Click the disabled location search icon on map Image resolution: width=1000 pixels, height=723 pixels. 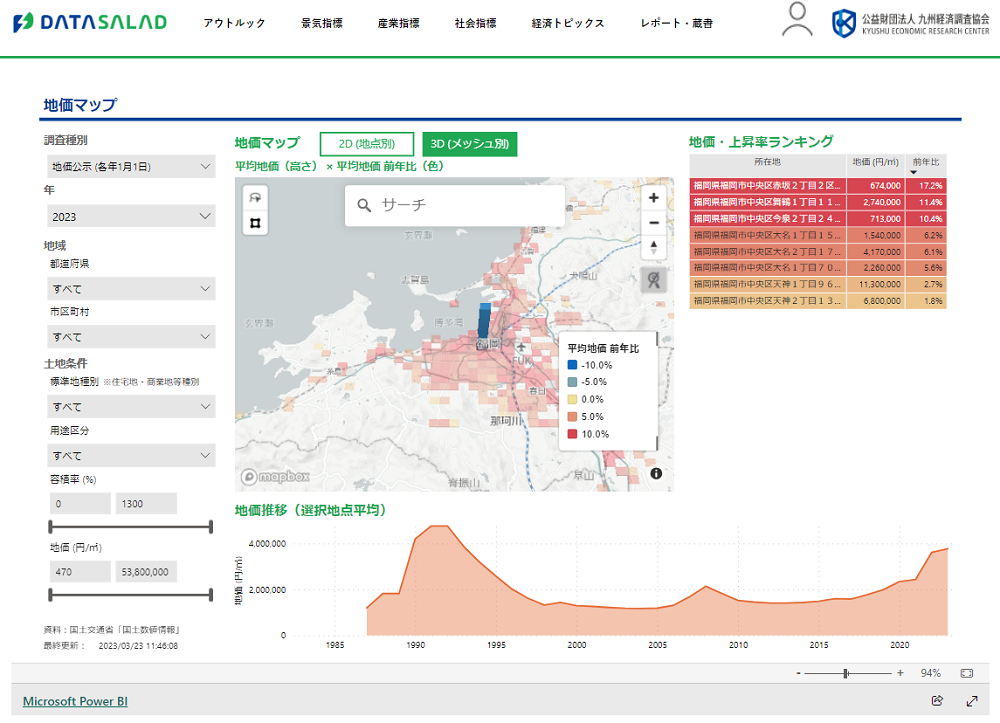point(654,280)
